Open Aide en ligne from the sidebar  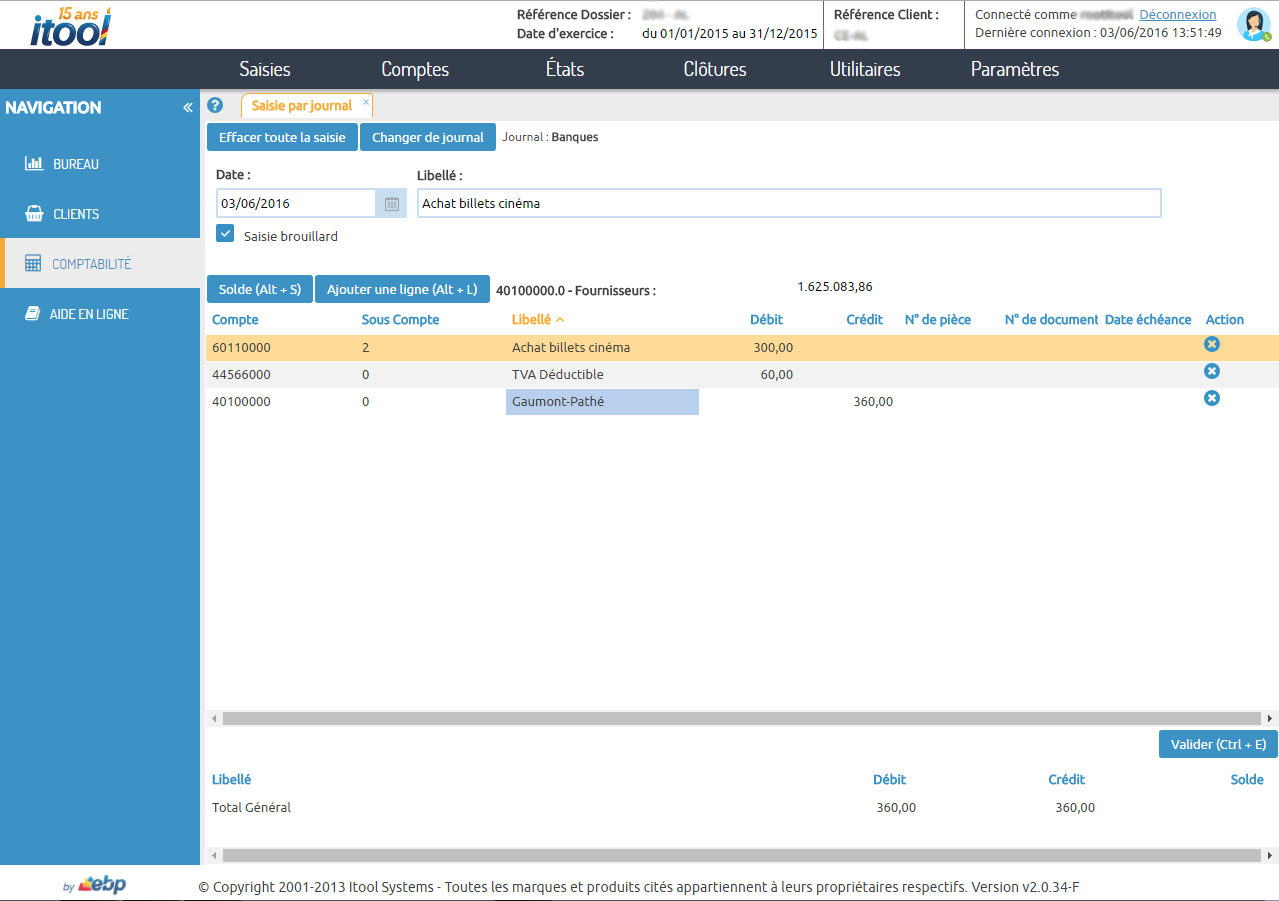[x=89, y=314]
